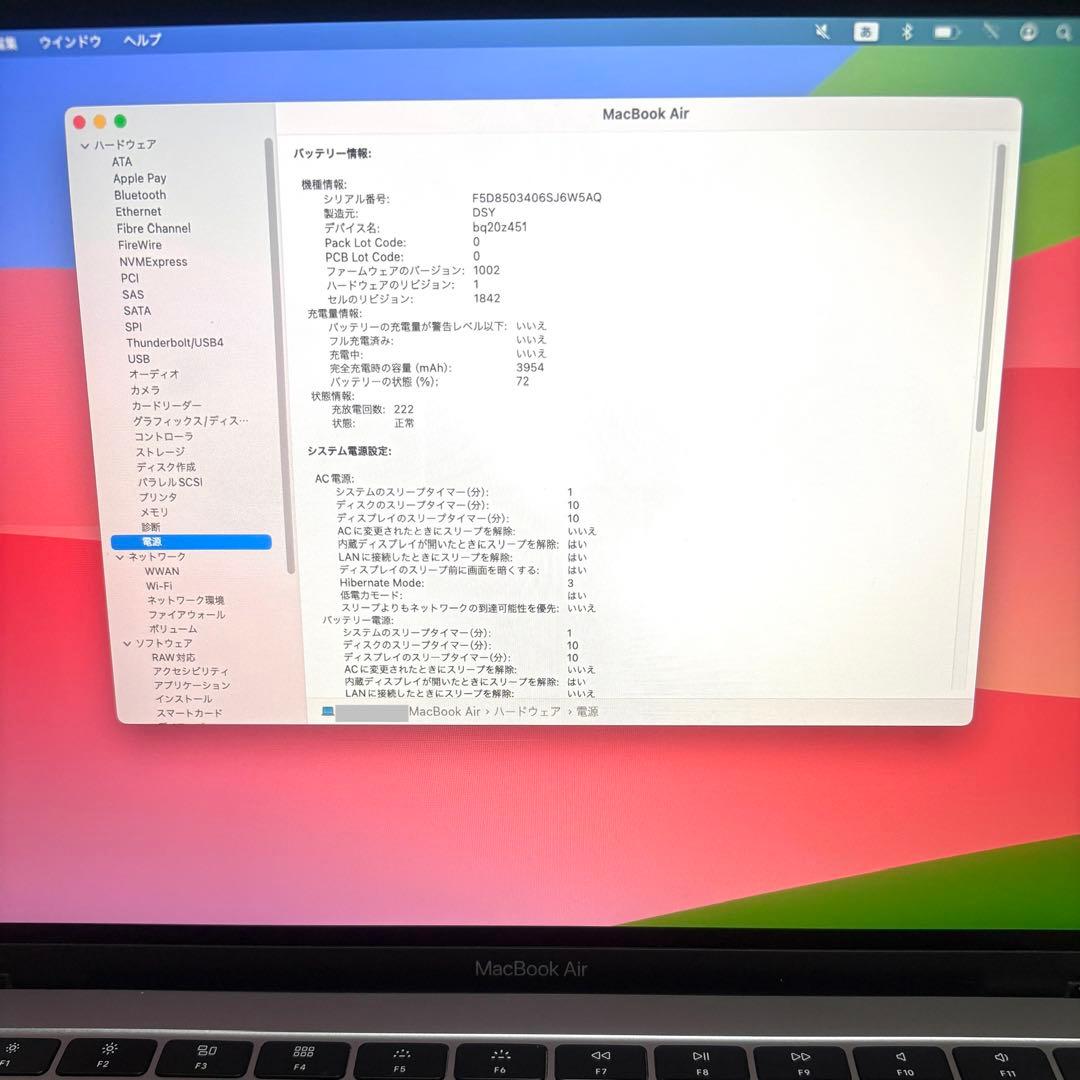Image resolution: width=1080 pixels, height=1080 pixels.
Task: Click the computer icon in the bottom path bar
Action: (x=325, y=712)
